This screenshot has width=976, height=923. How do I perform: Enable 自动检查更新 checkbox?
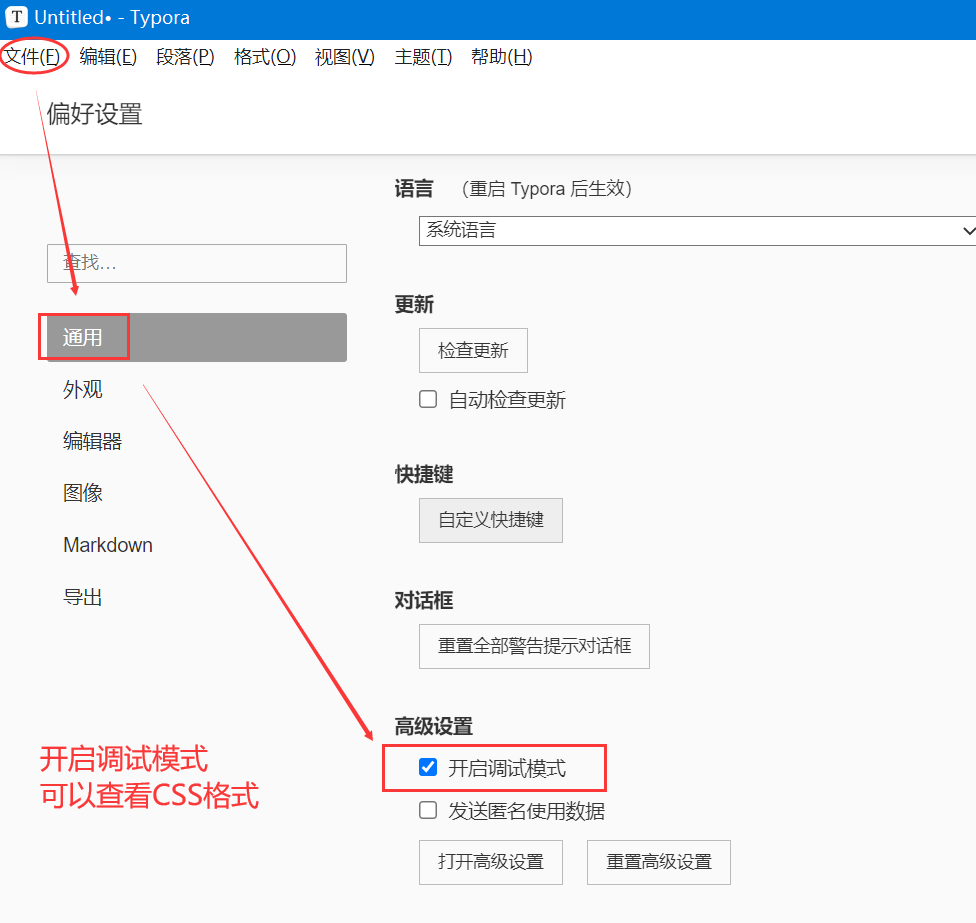point(428,399)
